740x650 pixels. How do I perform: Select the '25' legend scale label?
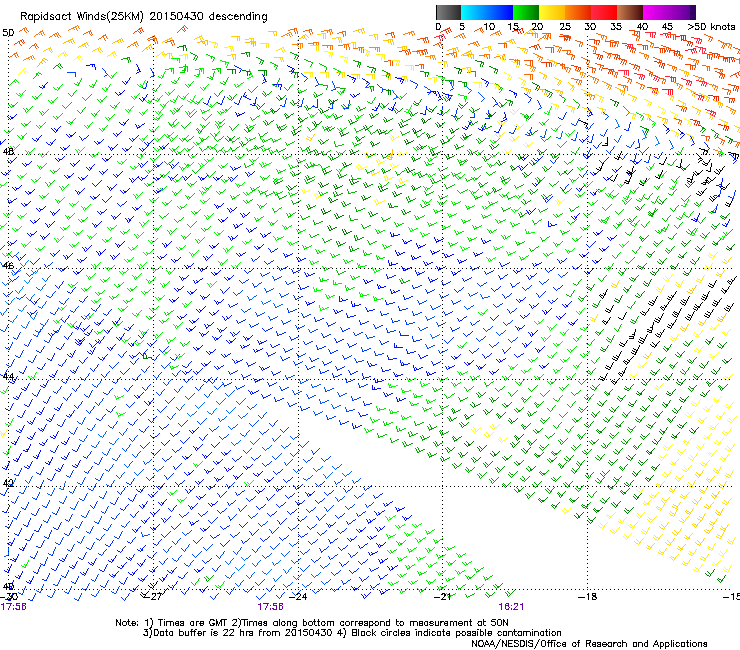pos(565,27)
